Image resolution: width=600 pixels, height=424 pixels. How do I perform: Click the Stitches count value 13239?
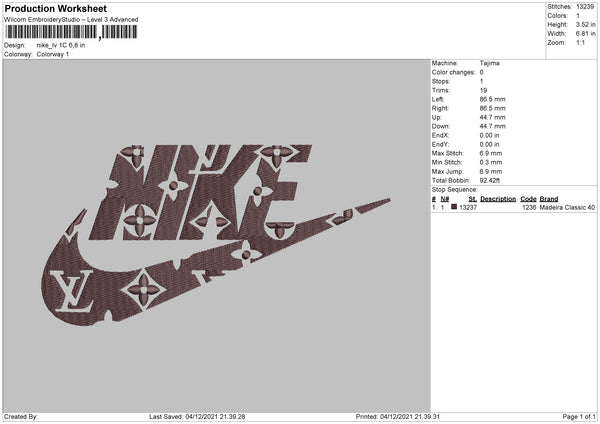(x=585, y=7)
